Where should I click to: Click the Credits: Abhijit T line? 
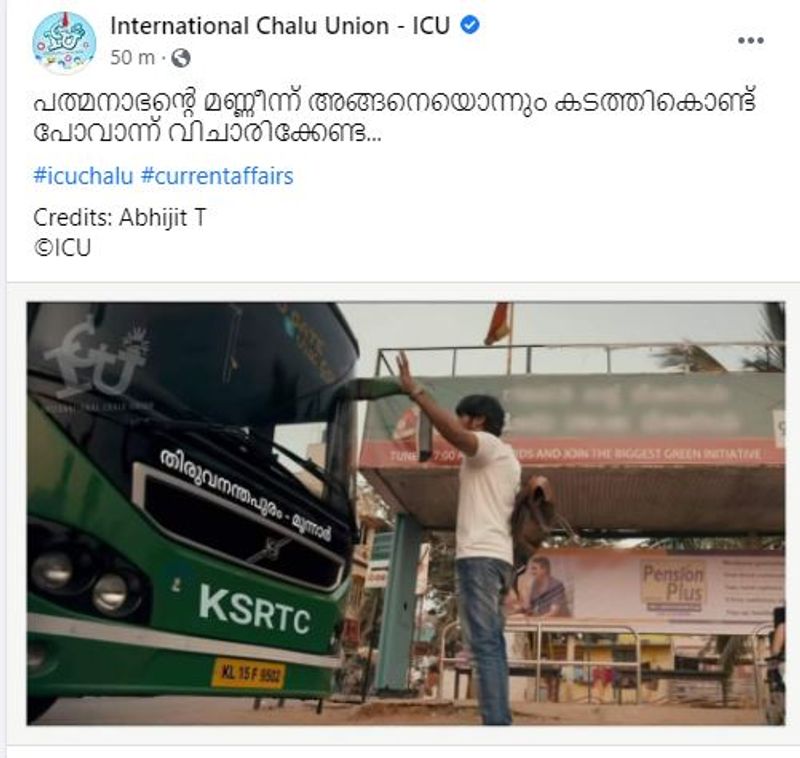pos(119,218)
